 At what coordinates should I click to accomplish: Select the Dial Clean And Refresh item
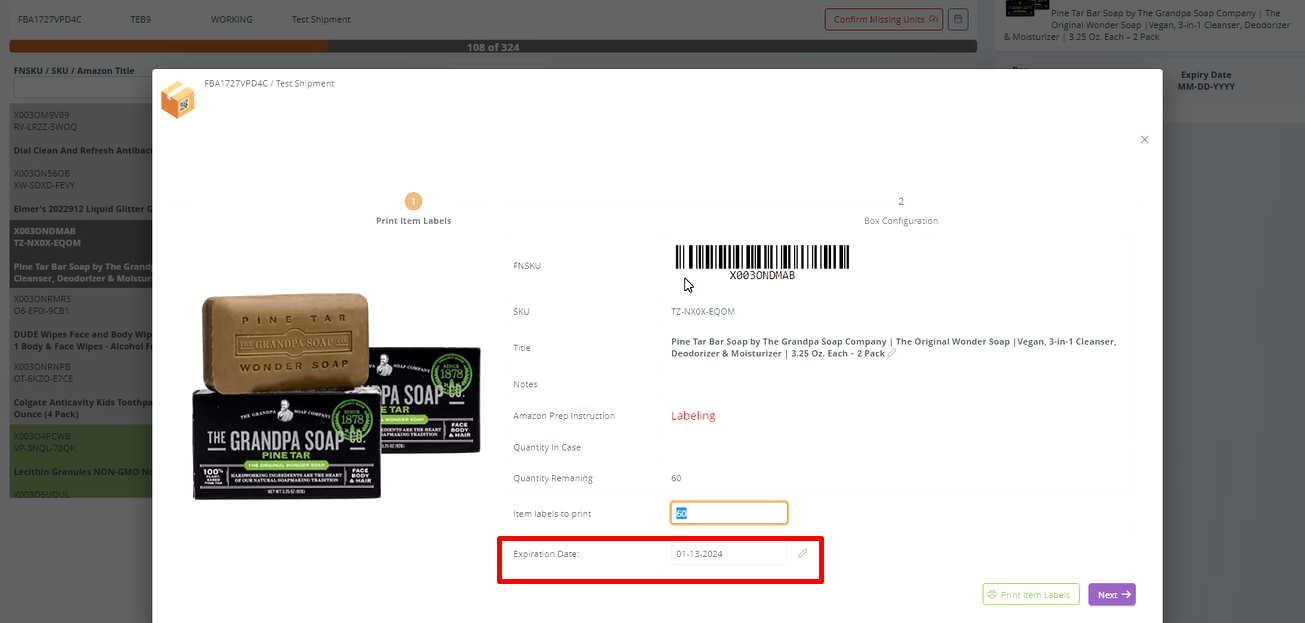[x=82, y=151]
